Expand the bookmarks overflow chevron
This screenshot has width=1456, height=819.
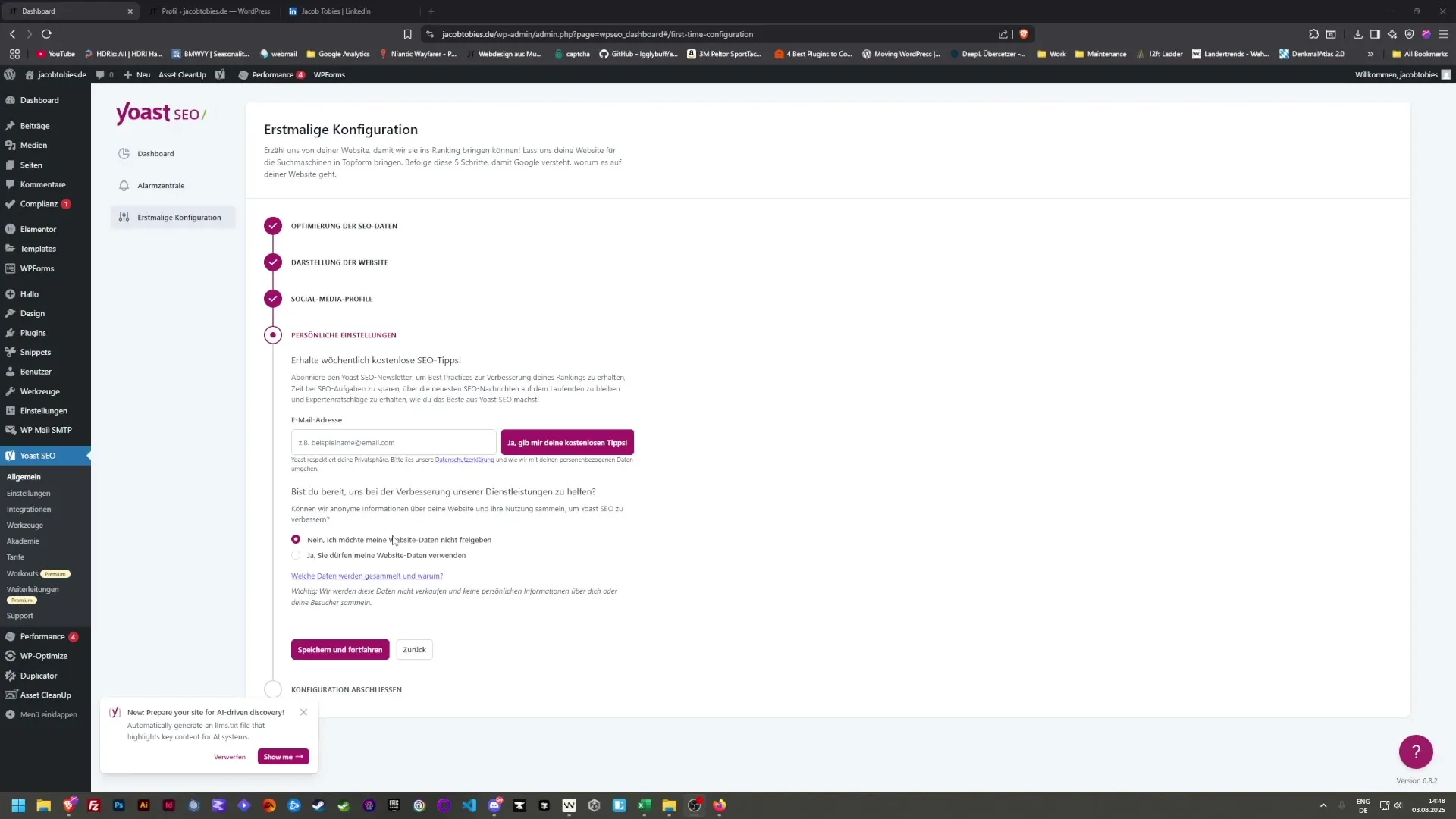click(x=1370, y=54)
